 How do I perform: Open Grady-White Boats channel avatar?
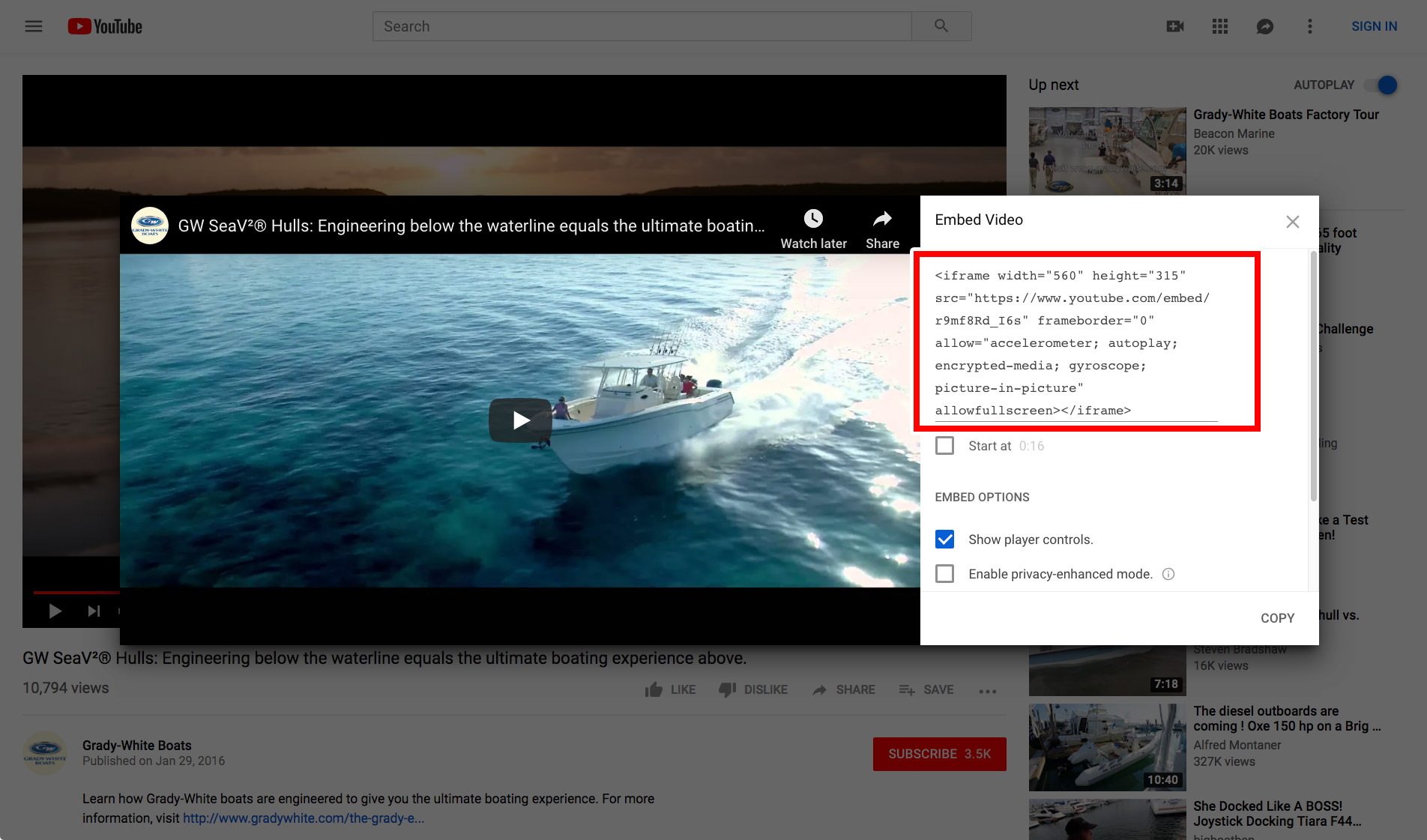coord(45,753)
